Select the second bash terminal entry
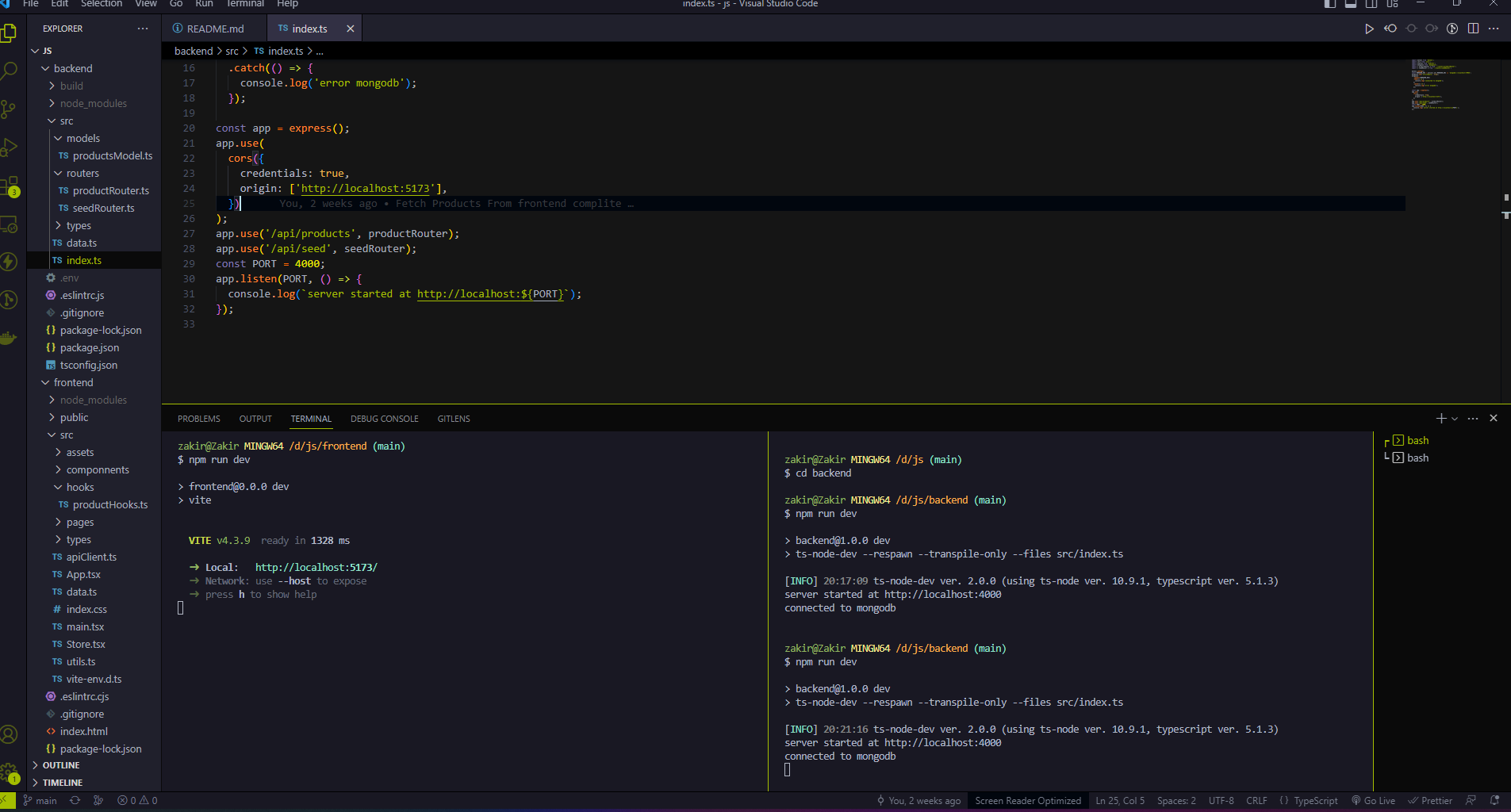Screen dimensions: 1511x812 pyautogui.click(x=1417, y=458)
